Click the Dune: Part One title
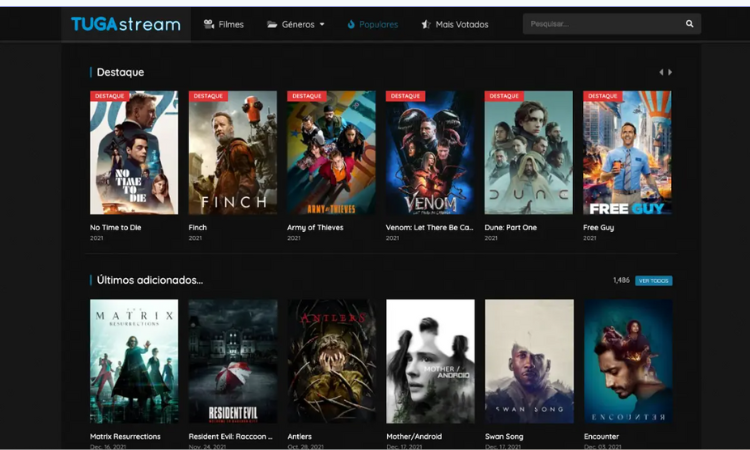Viewport: 750px width, 450px height. (x=510, y=228)
